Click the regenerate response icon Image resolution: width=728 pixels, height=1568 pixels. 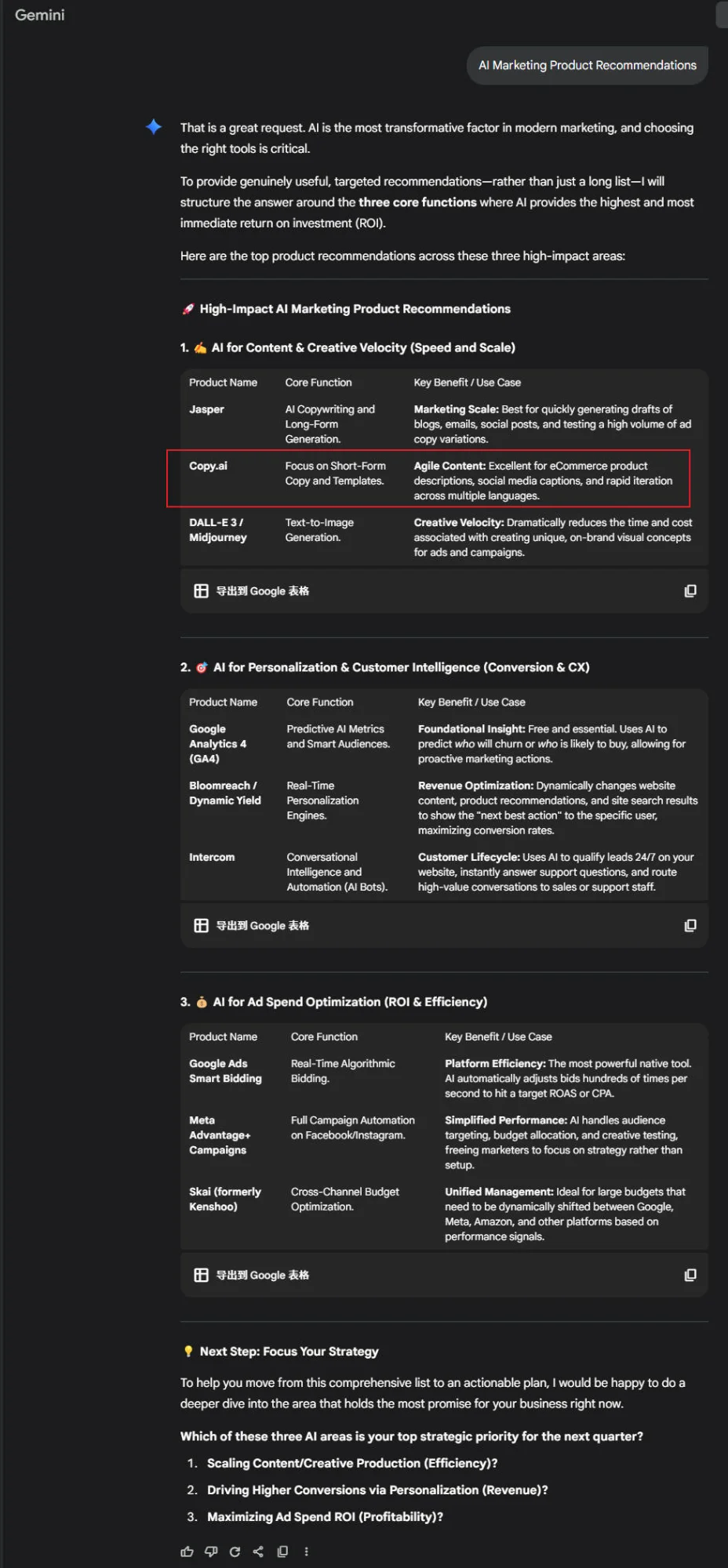point(235,1551)
